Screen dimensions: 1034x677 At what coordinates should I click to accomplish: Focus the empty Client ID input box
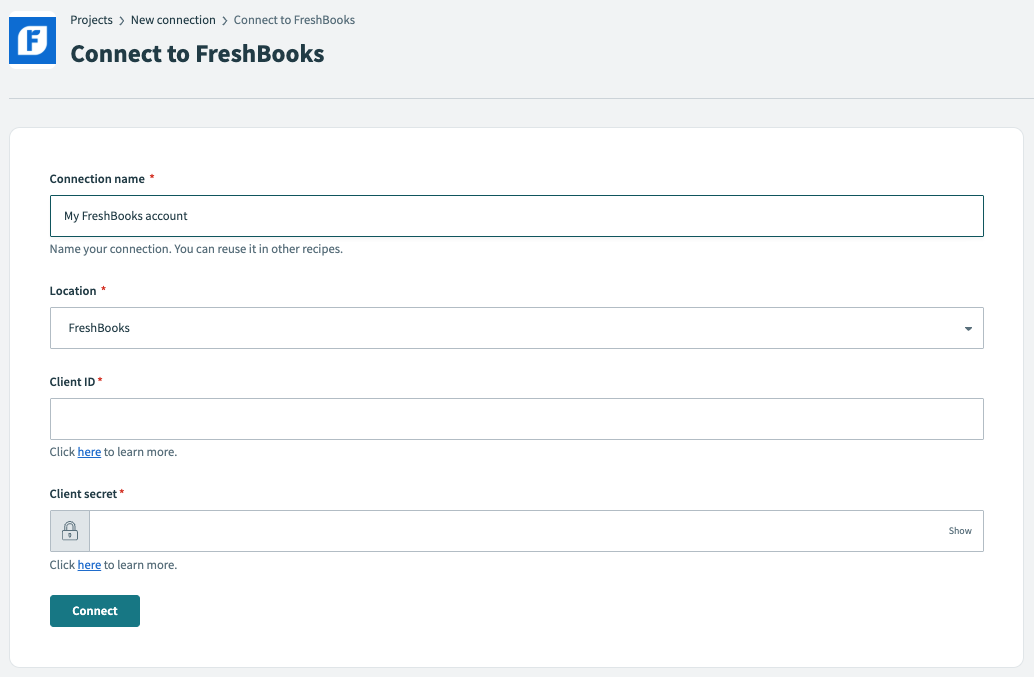[x=516, y=418]
